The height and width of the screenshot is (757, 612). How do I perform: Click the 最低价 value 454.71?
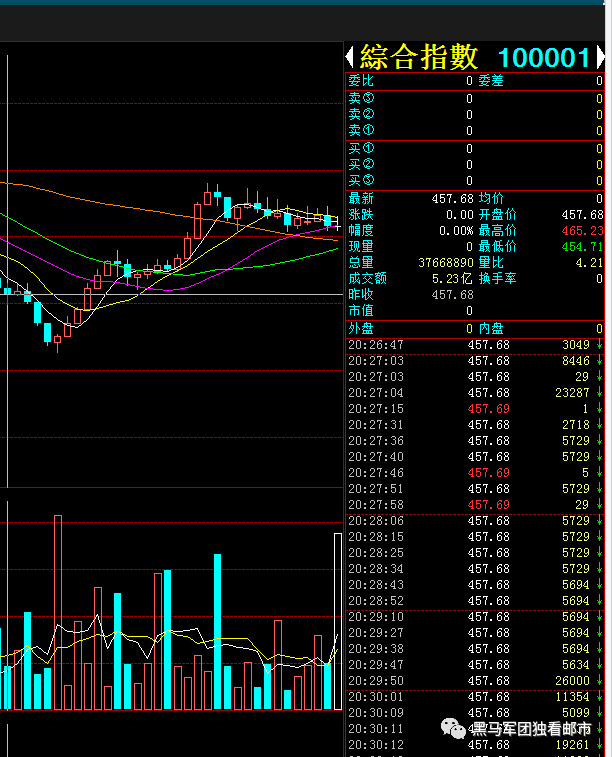582,247
